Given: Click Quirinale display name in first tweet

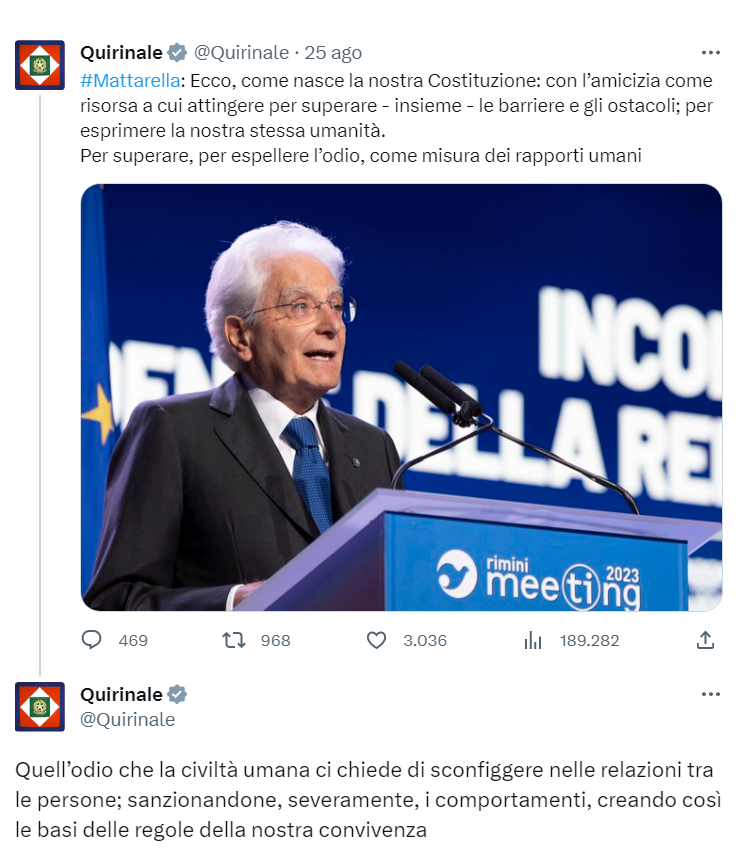Looking at the screenshot, I should point(121,53).
